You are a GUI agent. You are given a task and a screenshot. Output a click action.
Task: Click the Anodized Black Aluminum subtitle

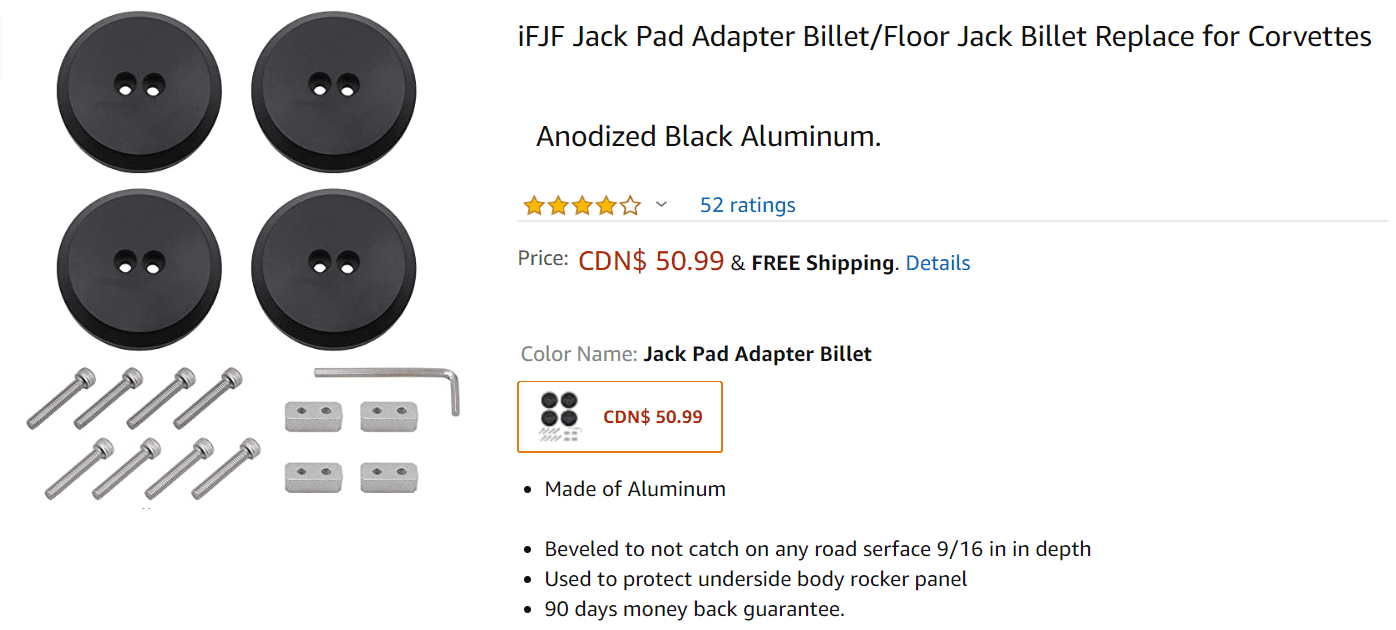coord(708,137)
